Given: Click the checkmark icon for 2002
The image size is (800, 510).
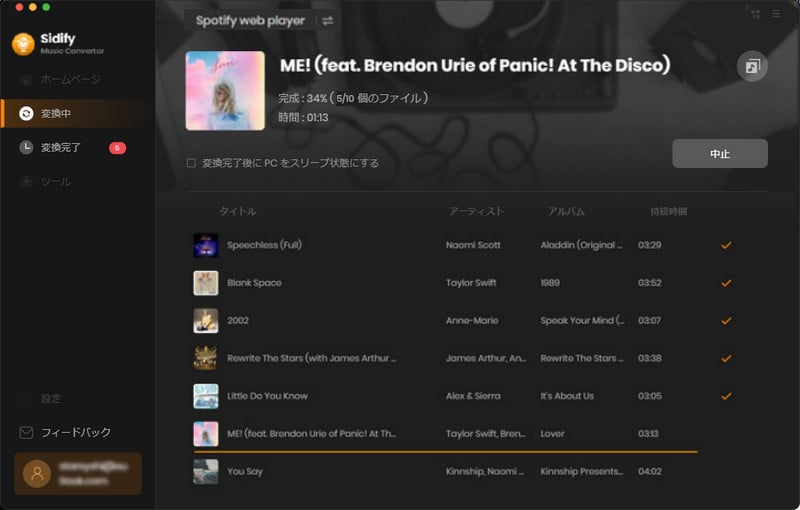Looking at the screenshot, I should coord(726,321).
